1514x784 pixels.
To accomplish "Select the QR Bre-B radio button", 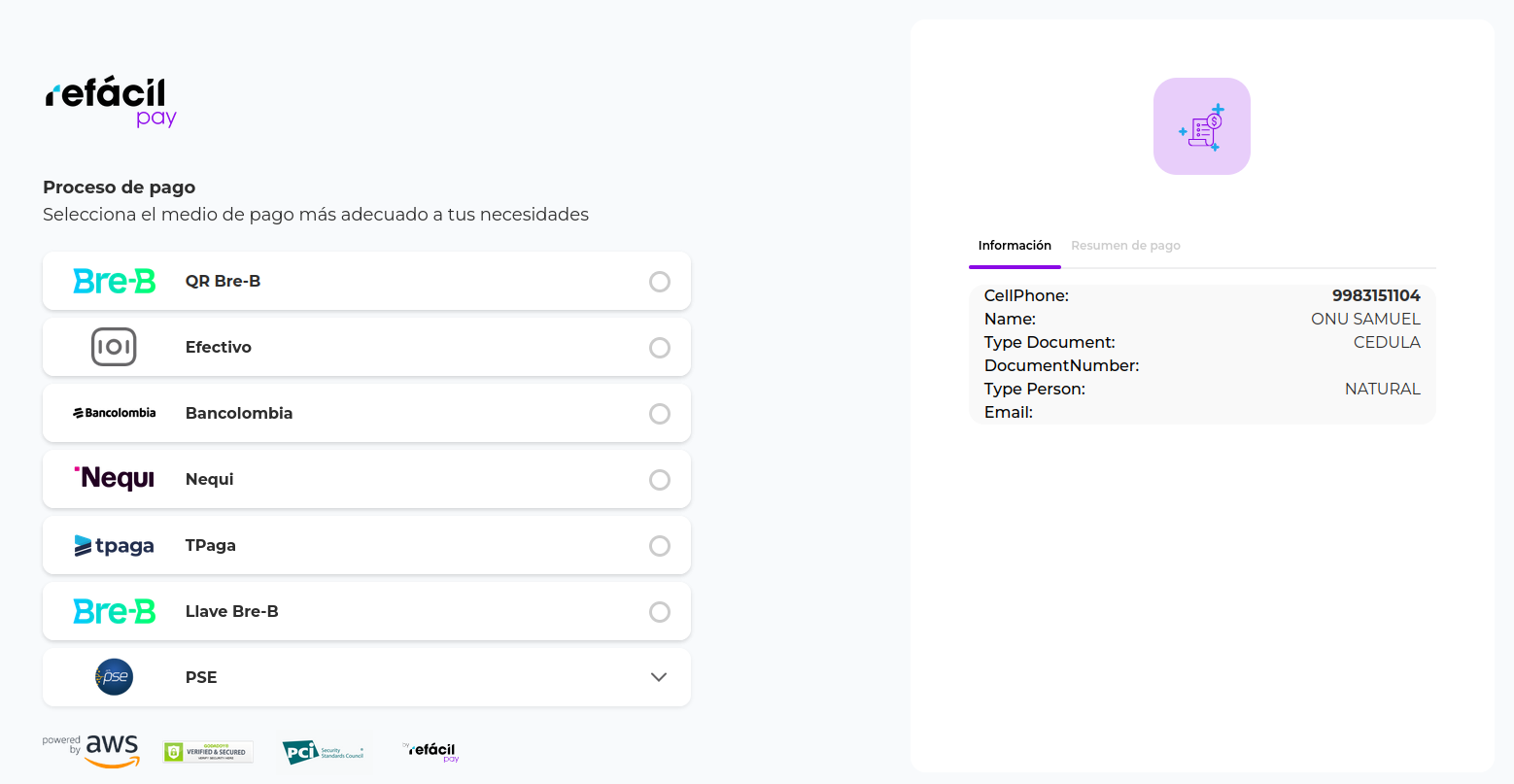I will pos(660,282).
